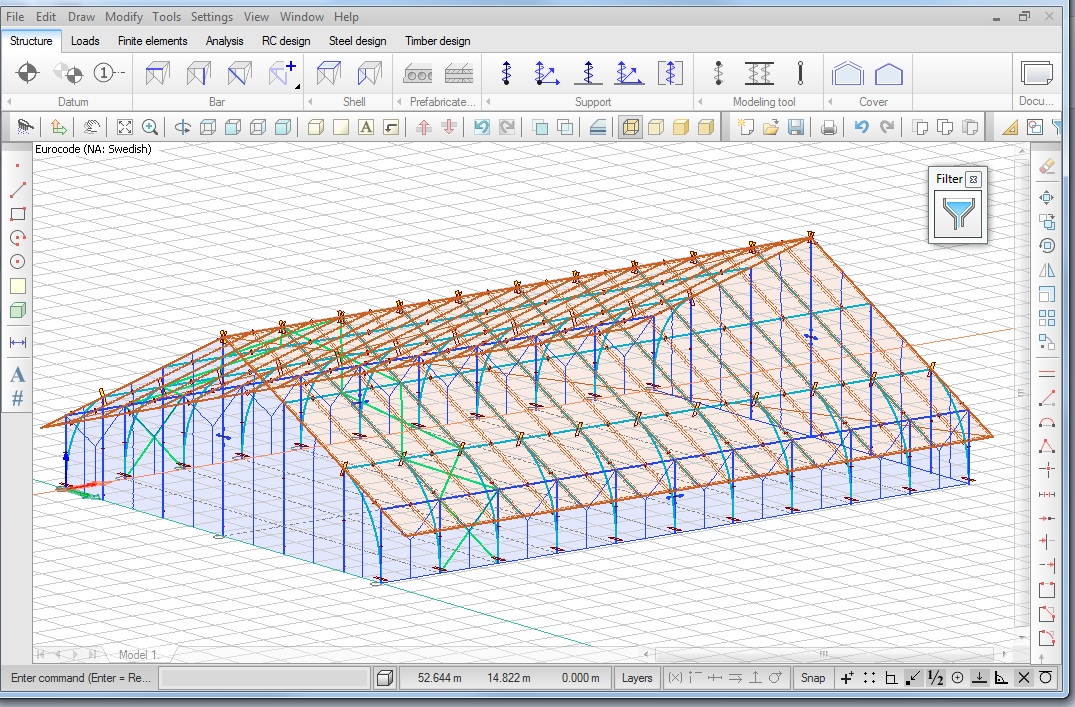Screen dimensions: 1075x707
Task: Click the 14.822 m coordinate value
Action: tap(509, 678)
